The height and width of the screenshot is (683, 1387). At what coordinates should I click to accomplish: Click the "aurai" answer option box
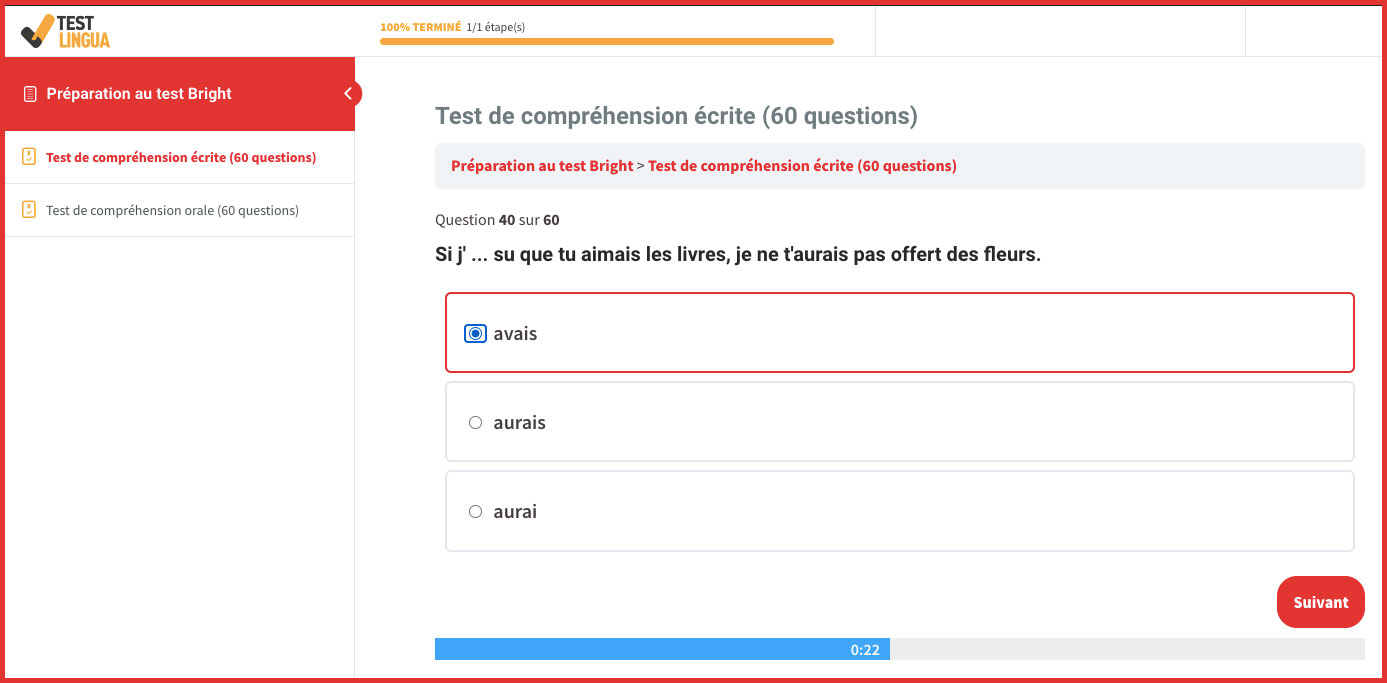point(900,511)
